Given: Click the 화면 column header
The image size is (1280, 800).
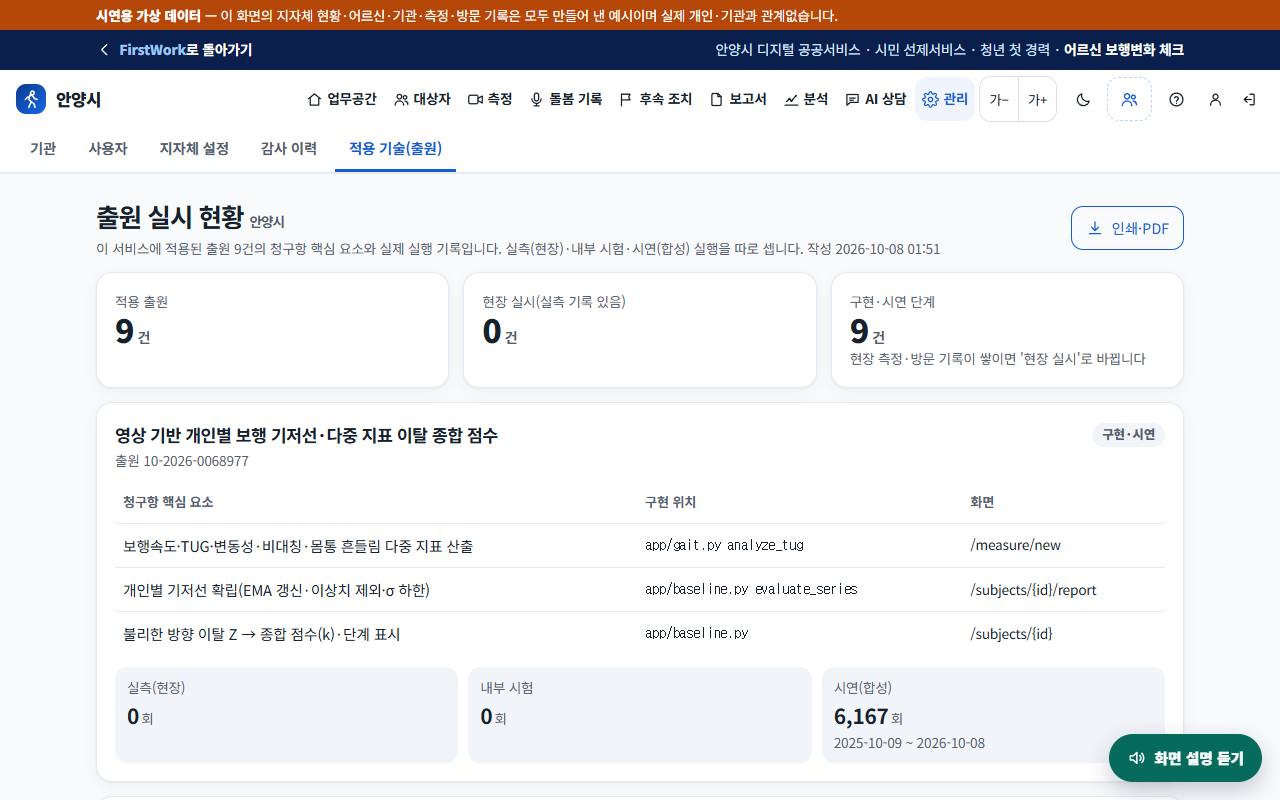Looking at the screenshot, I should pos(982,501).
